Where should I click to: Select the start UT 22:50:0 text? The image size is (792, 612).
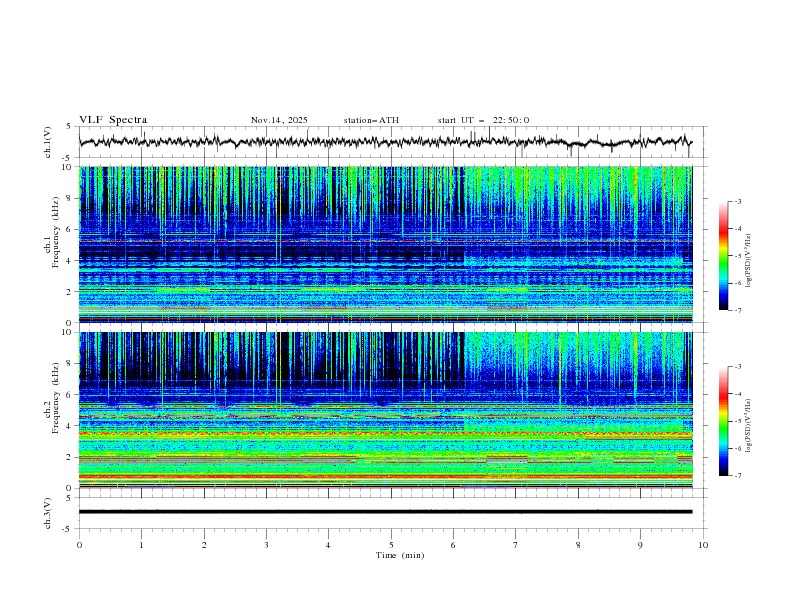483,120
